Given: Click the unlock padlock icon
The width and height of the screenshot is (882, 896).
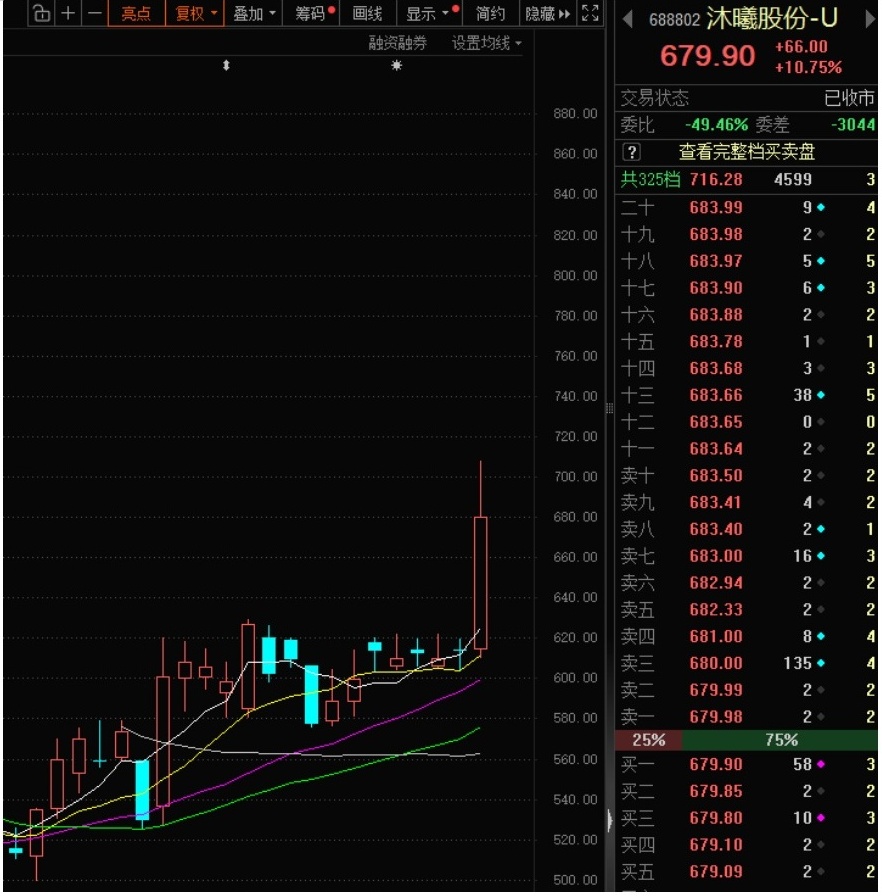Looking at the screenshot, I should coord(41,13).
